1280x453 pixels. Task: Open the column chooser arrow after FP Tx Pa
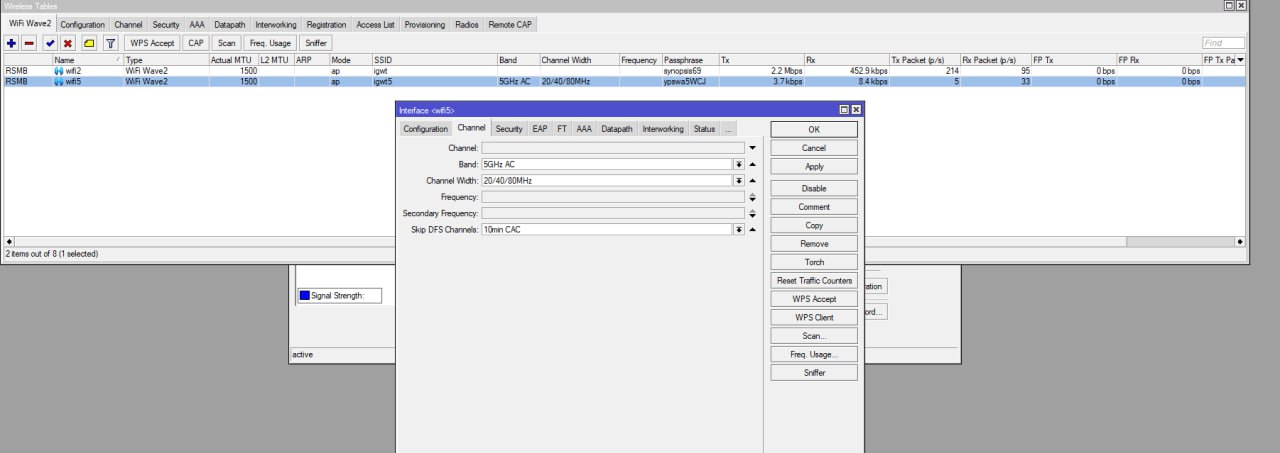coord(1241,60)
